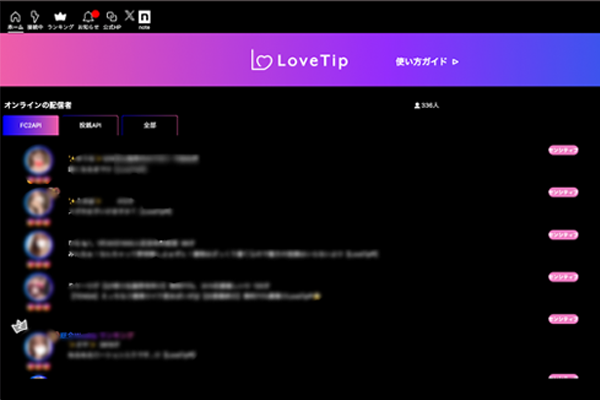Screen dimensions: 600x400
Task: Switch to the middle API tab
Action: (90, 125)
